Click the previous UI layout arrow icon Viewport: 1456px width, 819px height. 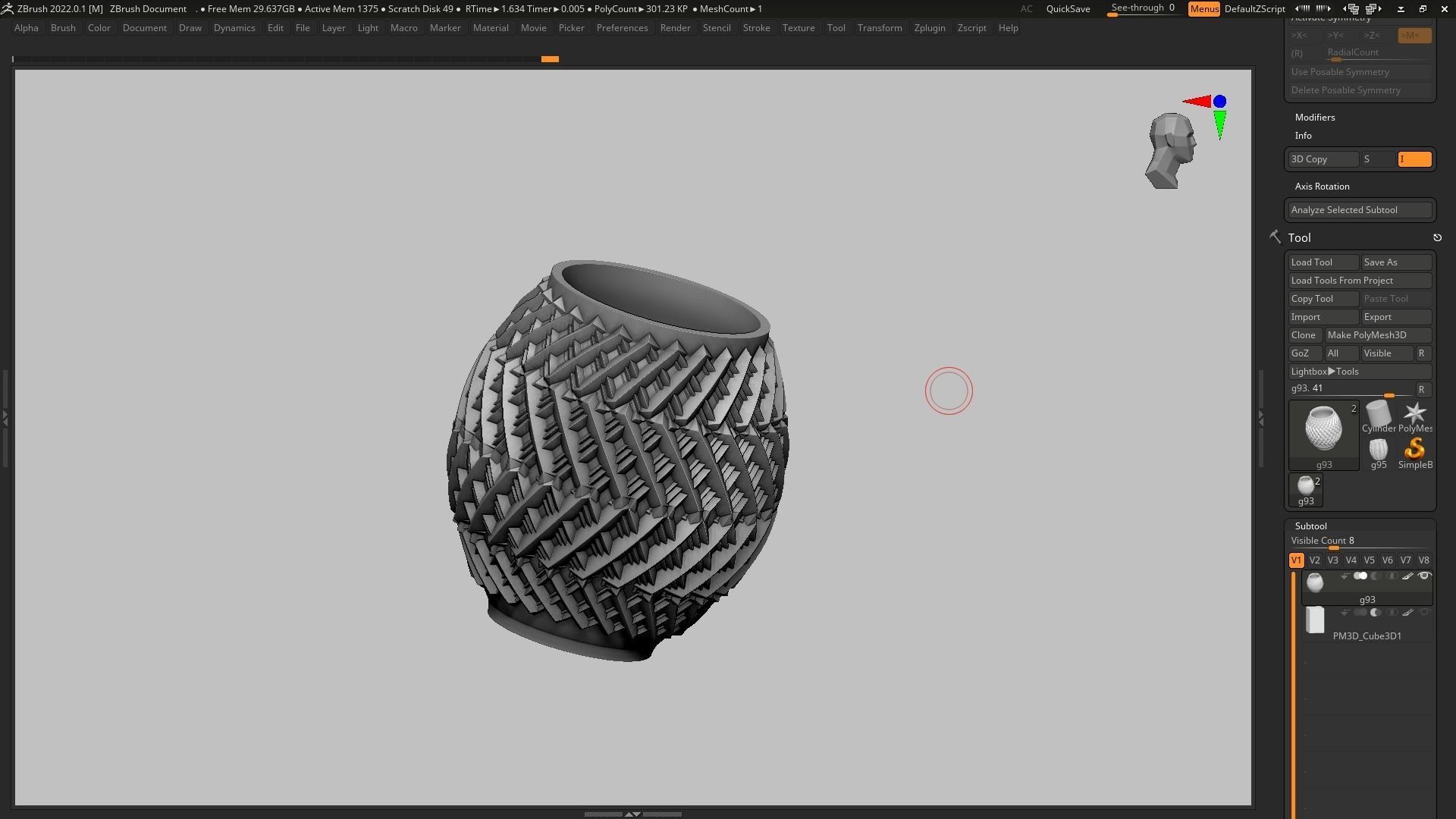pyautogui.click(x=1351, y=8)
